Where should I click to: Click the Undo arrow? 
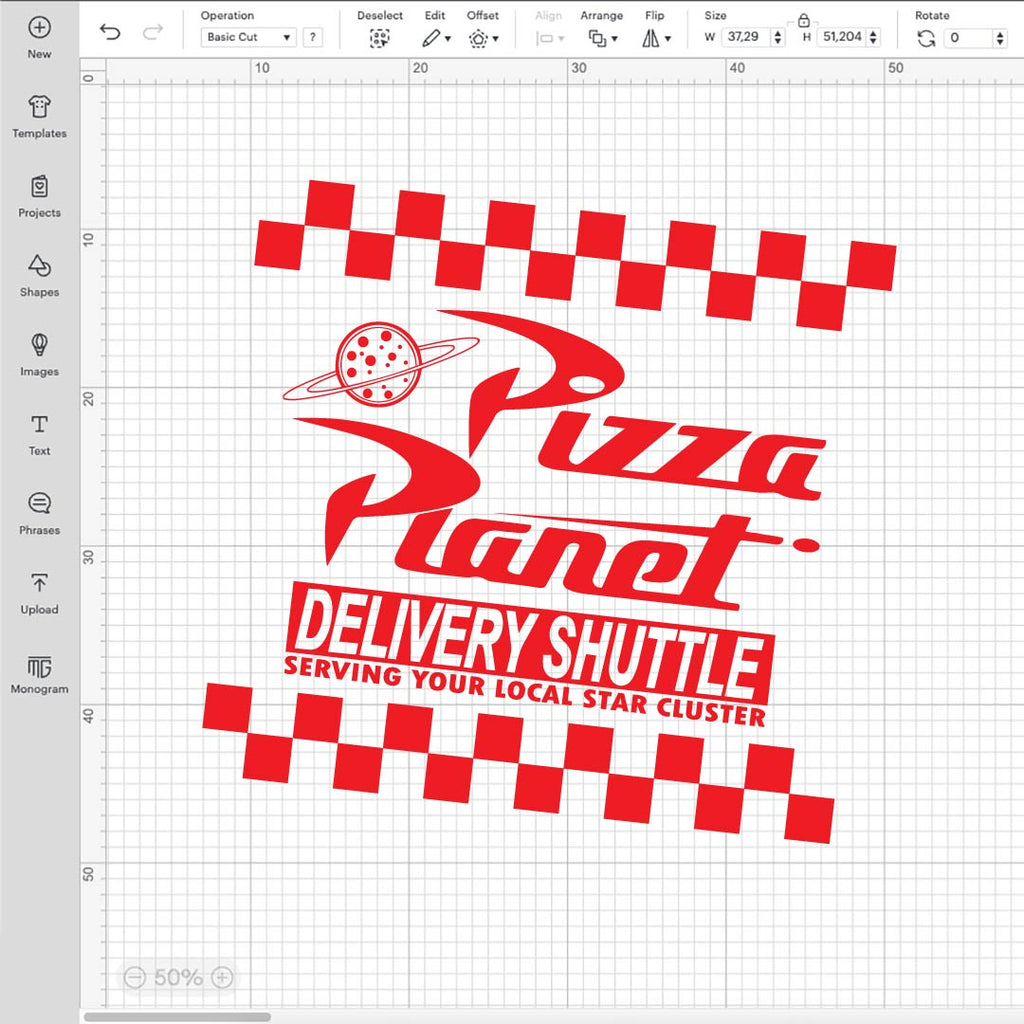[110, 33]
